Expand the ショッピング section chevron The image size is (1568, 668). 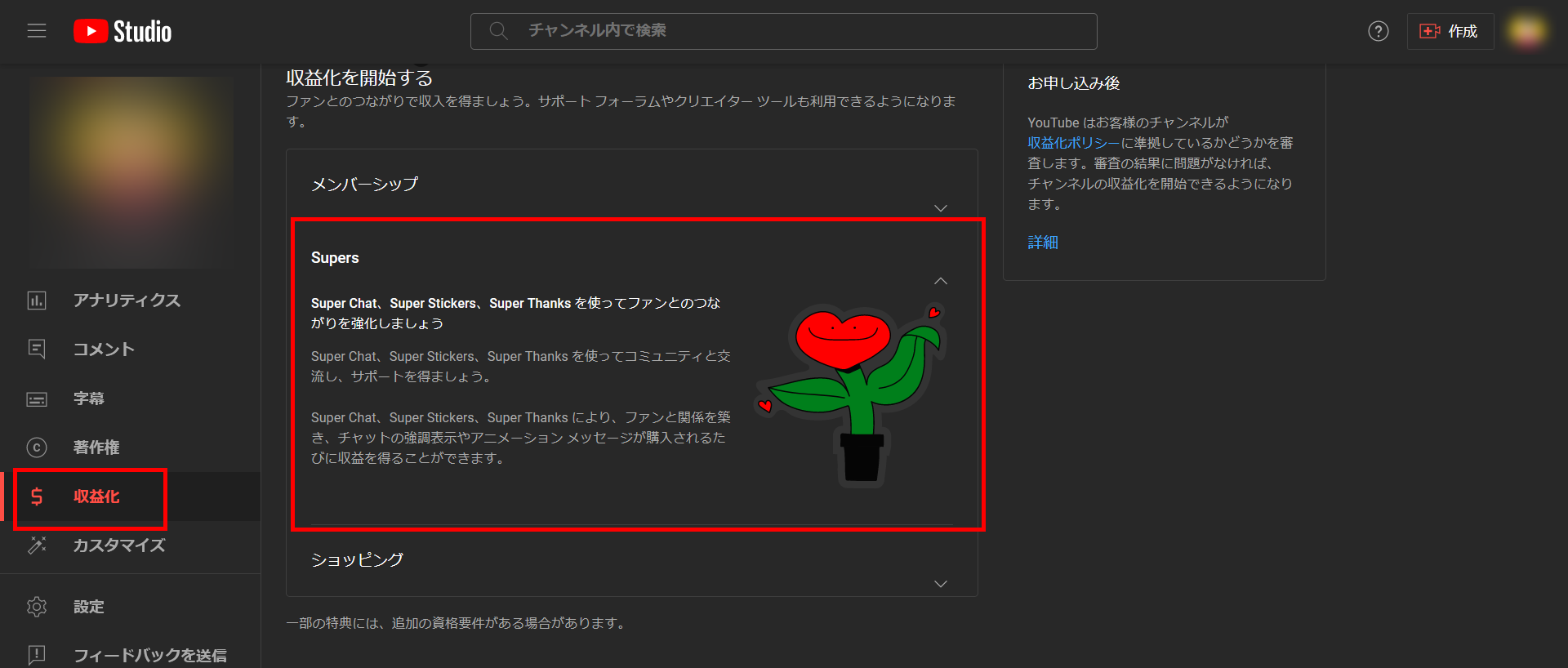(941, 584)
